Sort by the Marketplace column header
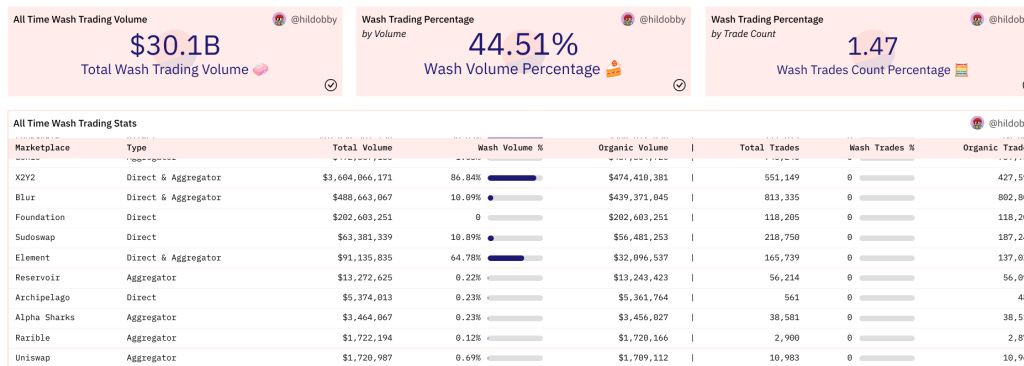The image size is (1024, 366). (x=42, y=148)
